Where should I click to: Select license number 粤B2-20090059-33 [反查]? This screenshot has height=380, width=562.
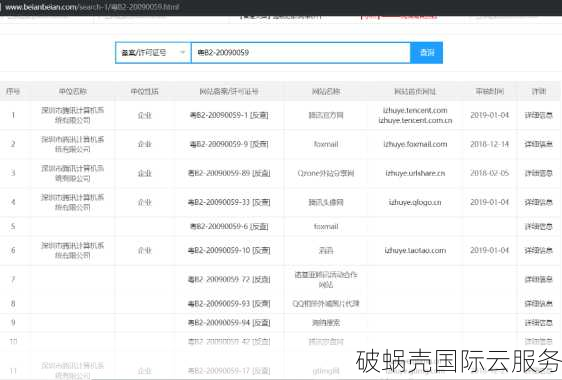click(229, 202)
